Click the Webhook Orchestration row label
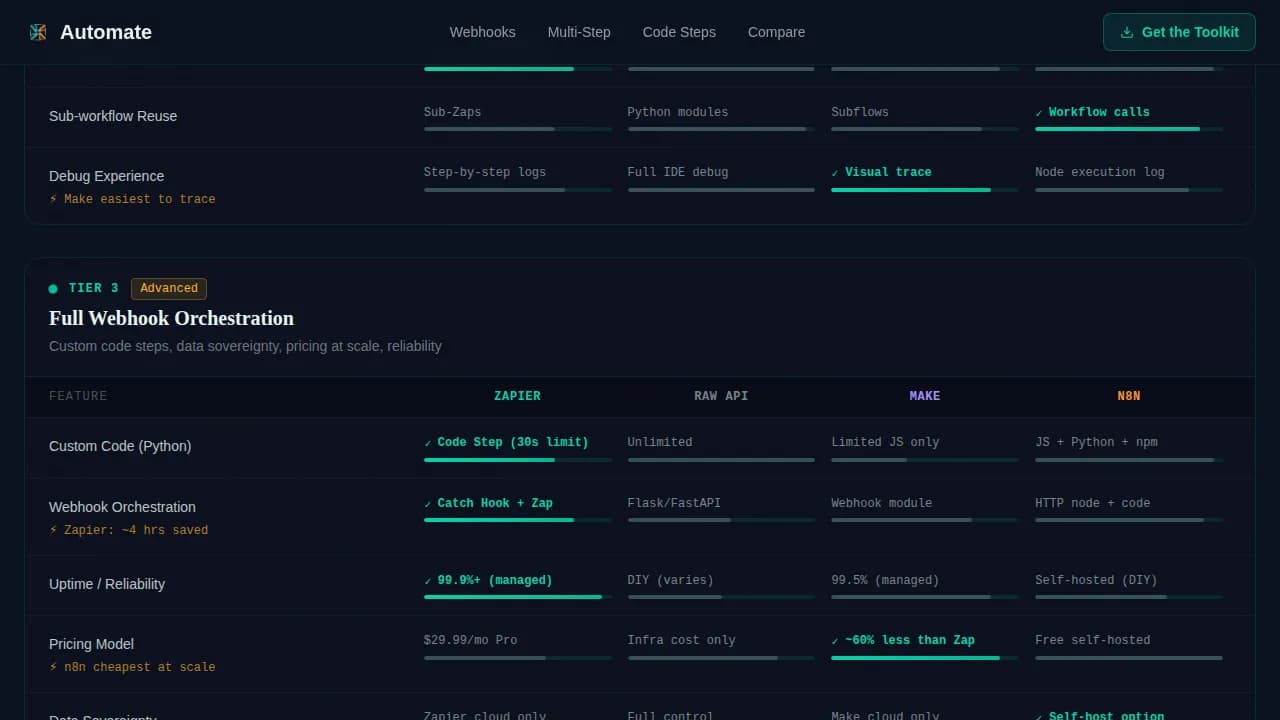The width and height of the screenshot is (1280, 720). (x=122, y=507)
